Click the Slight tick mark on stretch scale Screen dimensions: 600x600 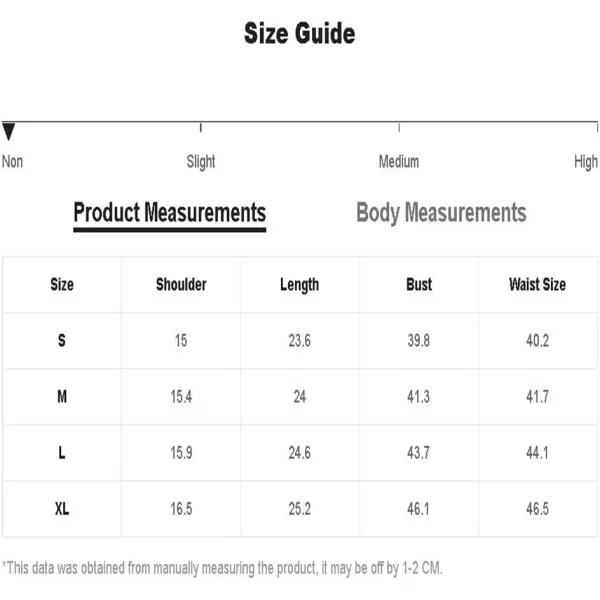(201, 127)
